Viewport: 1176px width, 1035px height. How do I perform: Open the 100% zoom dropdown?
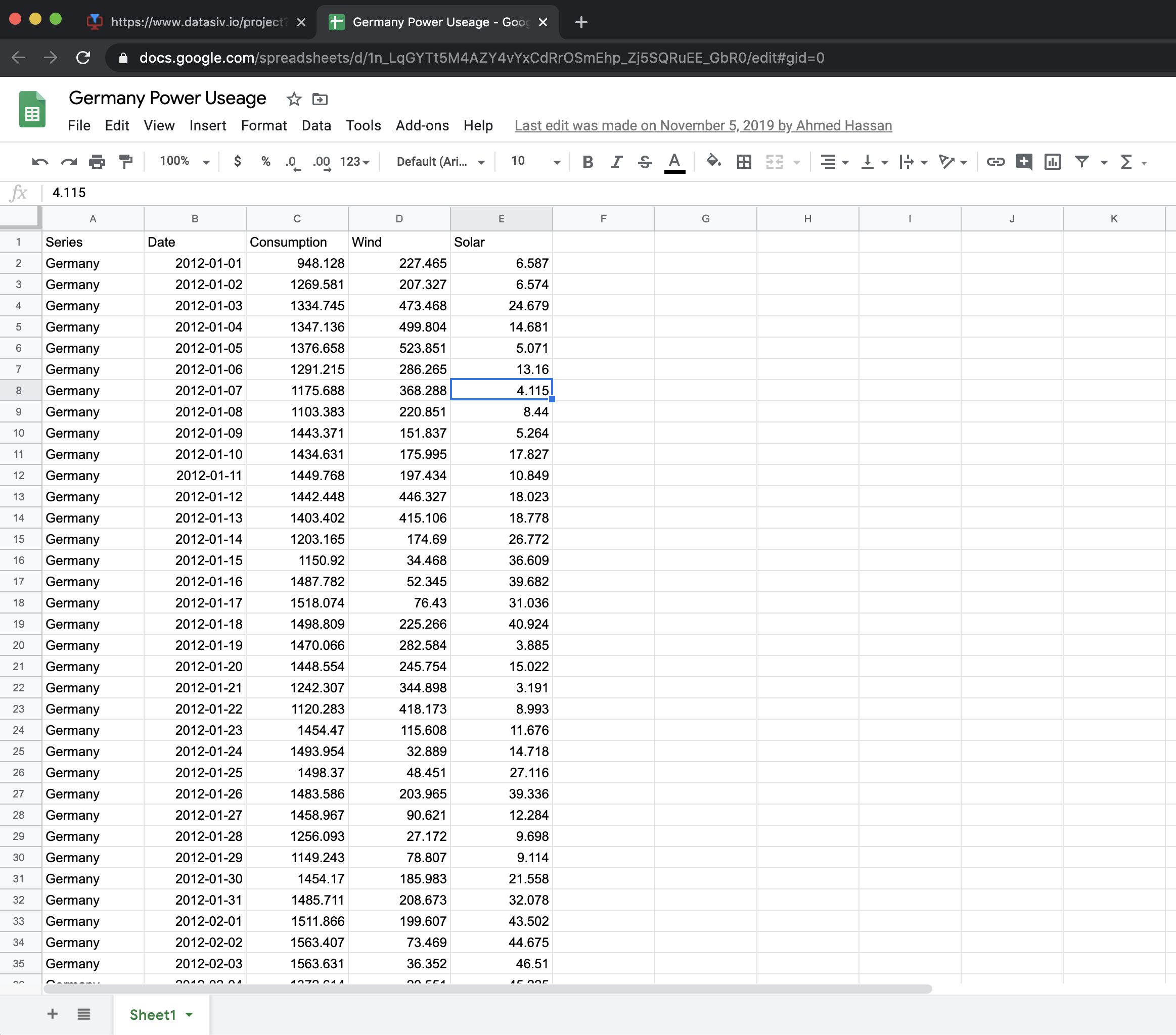point(184,162)
